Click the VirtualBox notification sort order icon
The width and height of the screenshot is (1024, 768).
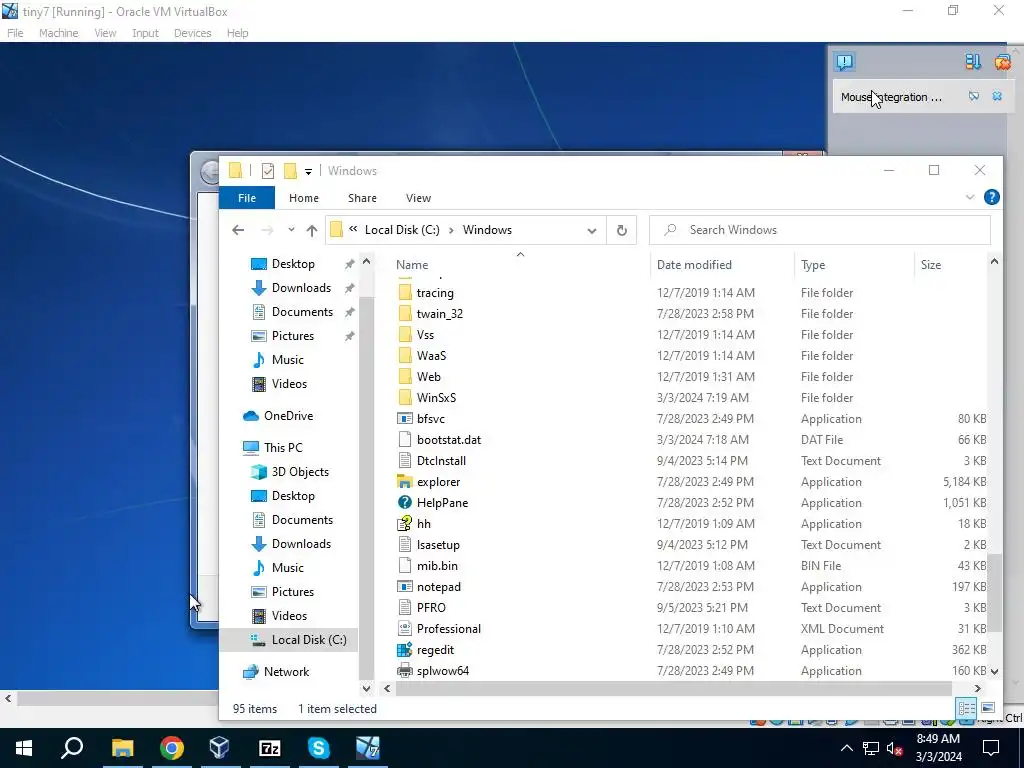point(973,61)
